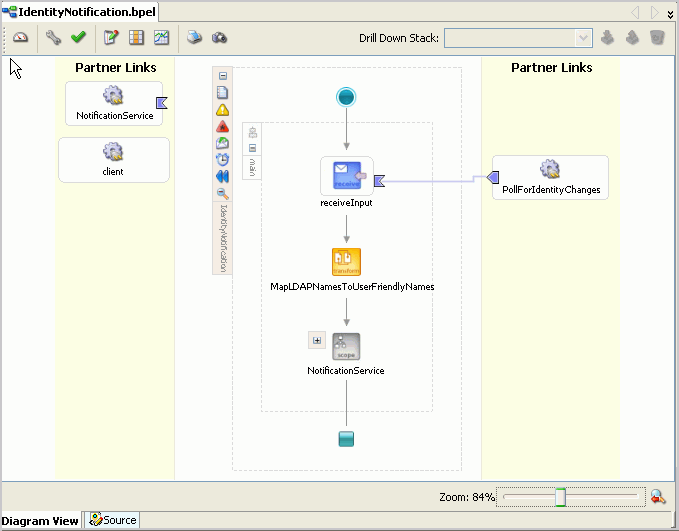Image resolution: width=679 pixels, height=531 pixels.
Task: Click the zoom slider handle
Action: [x=560, y=497]
